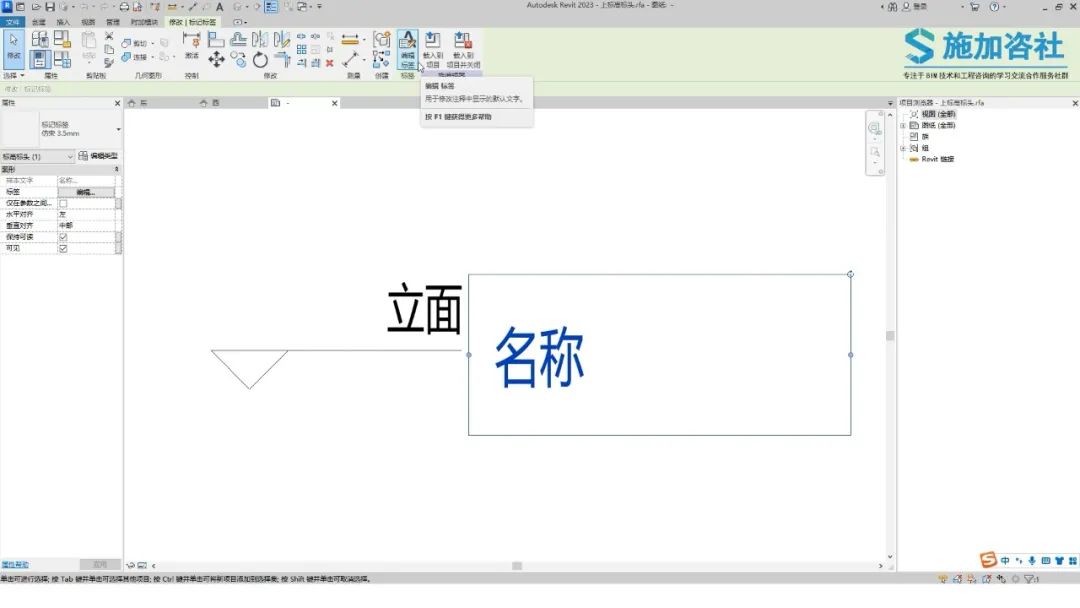Select Families node in Project Browser
1080x608 pixels.
coord(925,136)
